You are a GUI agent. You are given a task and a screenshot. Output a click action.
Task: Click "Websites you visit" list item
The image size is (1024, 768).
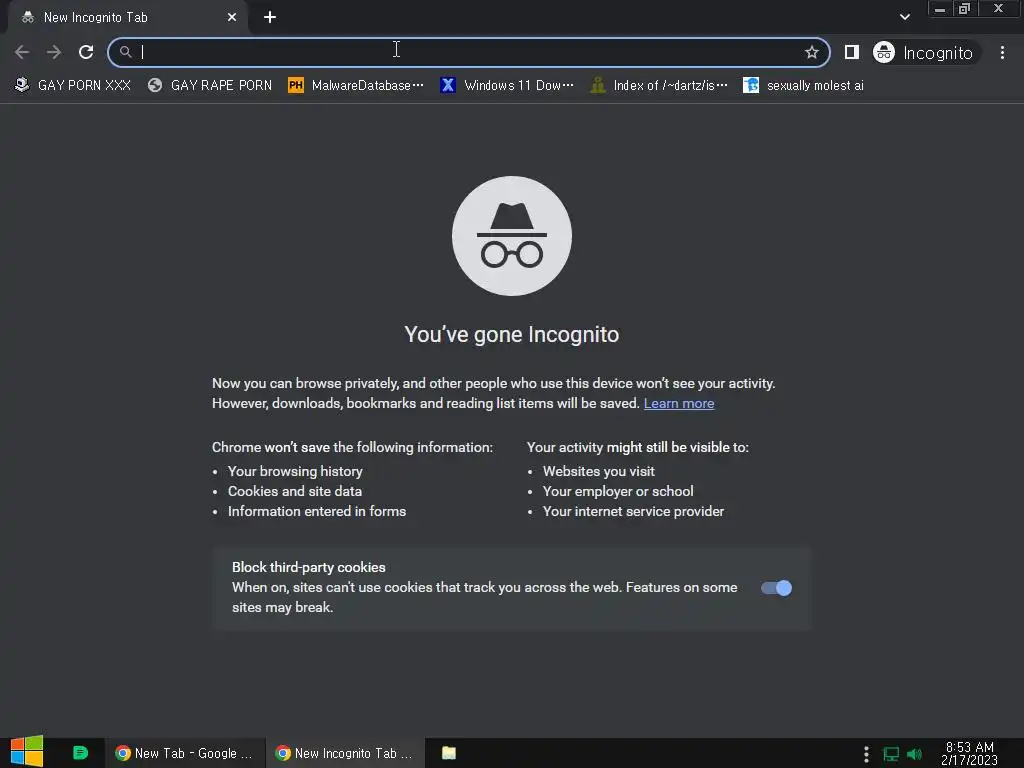(598, 472)
